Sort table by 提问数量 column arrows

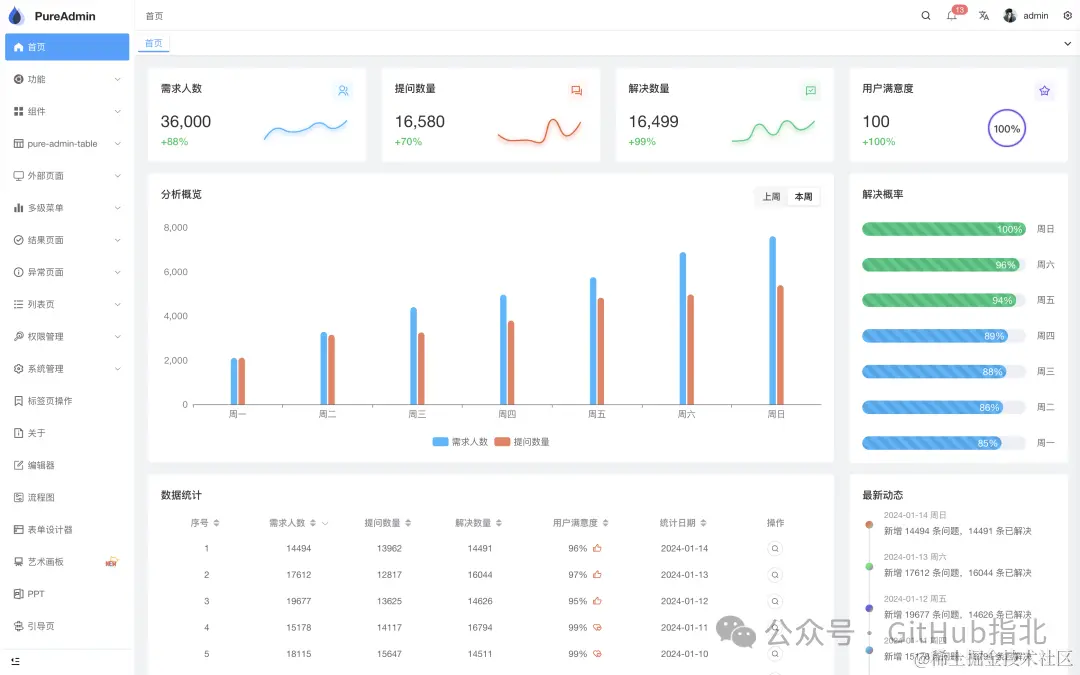(408, 523)
